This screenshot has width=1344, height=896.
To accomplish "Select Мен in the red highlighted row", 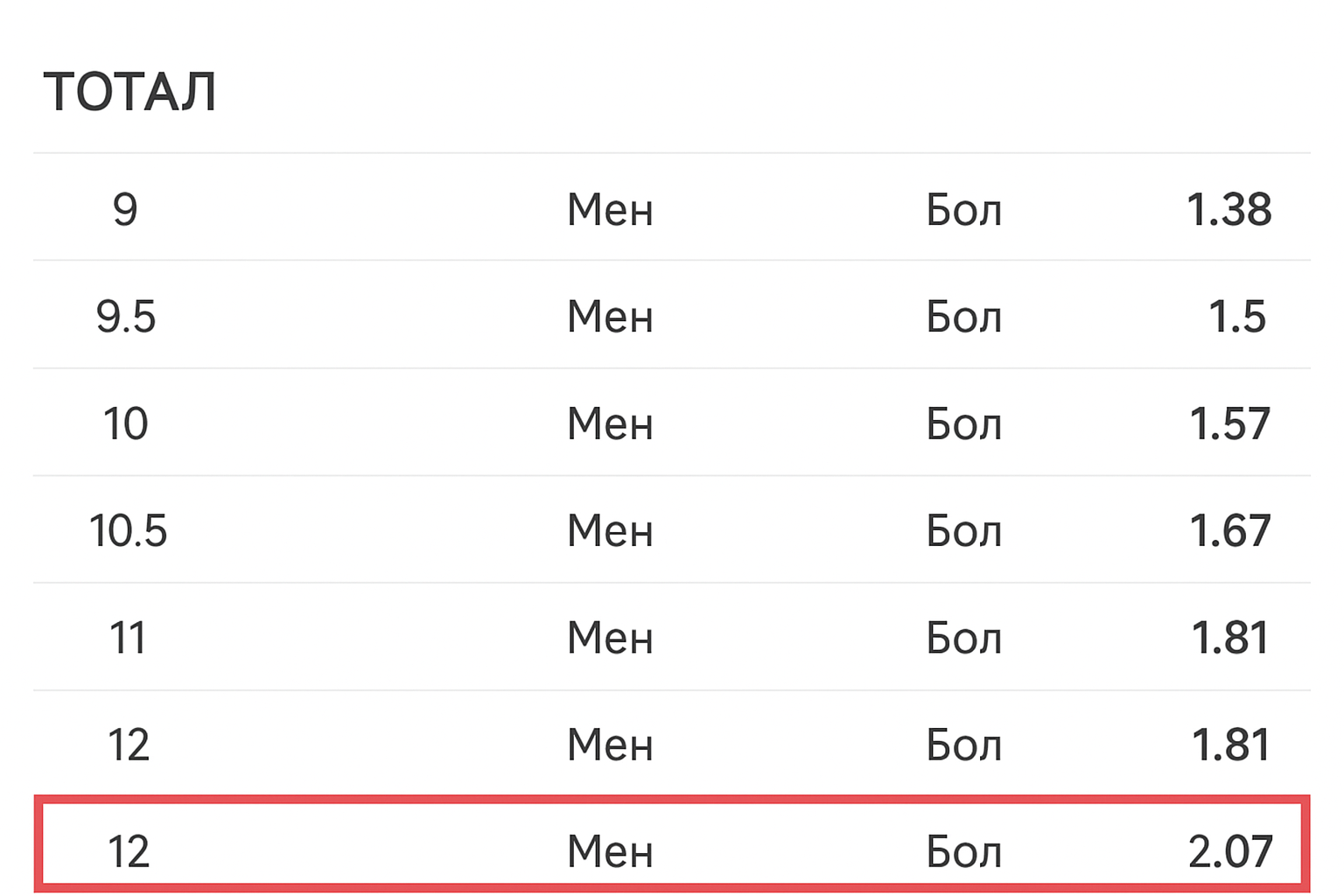I will point(610,851).
